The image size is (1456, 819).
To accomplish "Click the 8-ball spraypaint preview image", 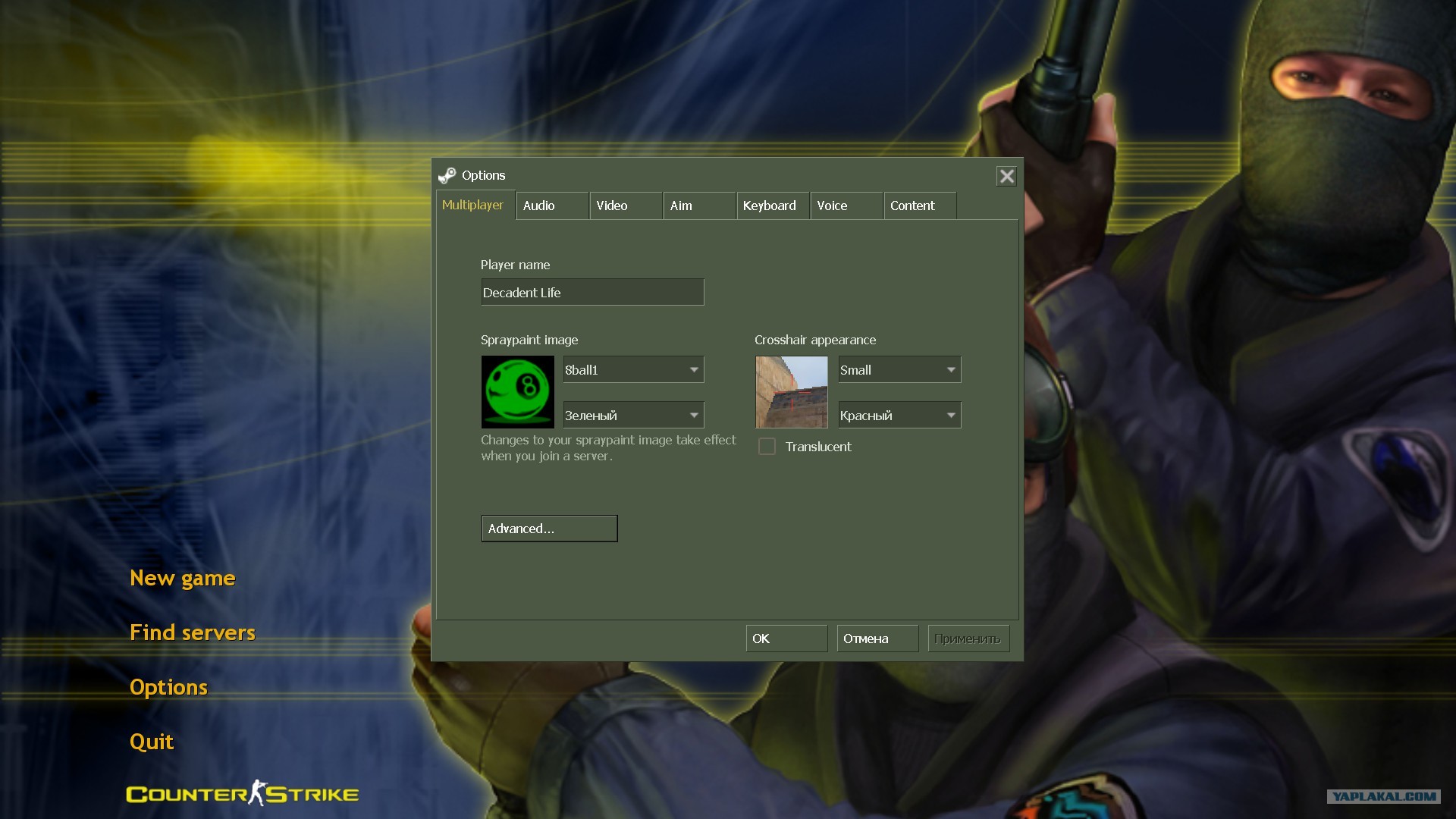I will [x=518, y=392].
